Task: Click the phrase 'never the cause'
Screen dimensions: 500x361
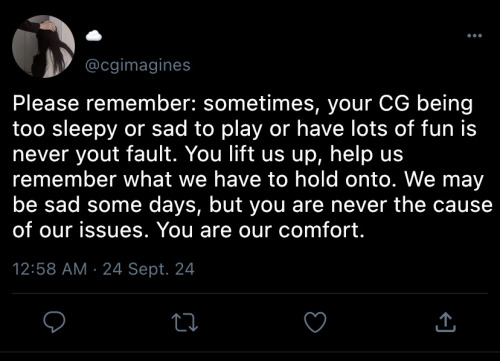Action: (411, 205)
